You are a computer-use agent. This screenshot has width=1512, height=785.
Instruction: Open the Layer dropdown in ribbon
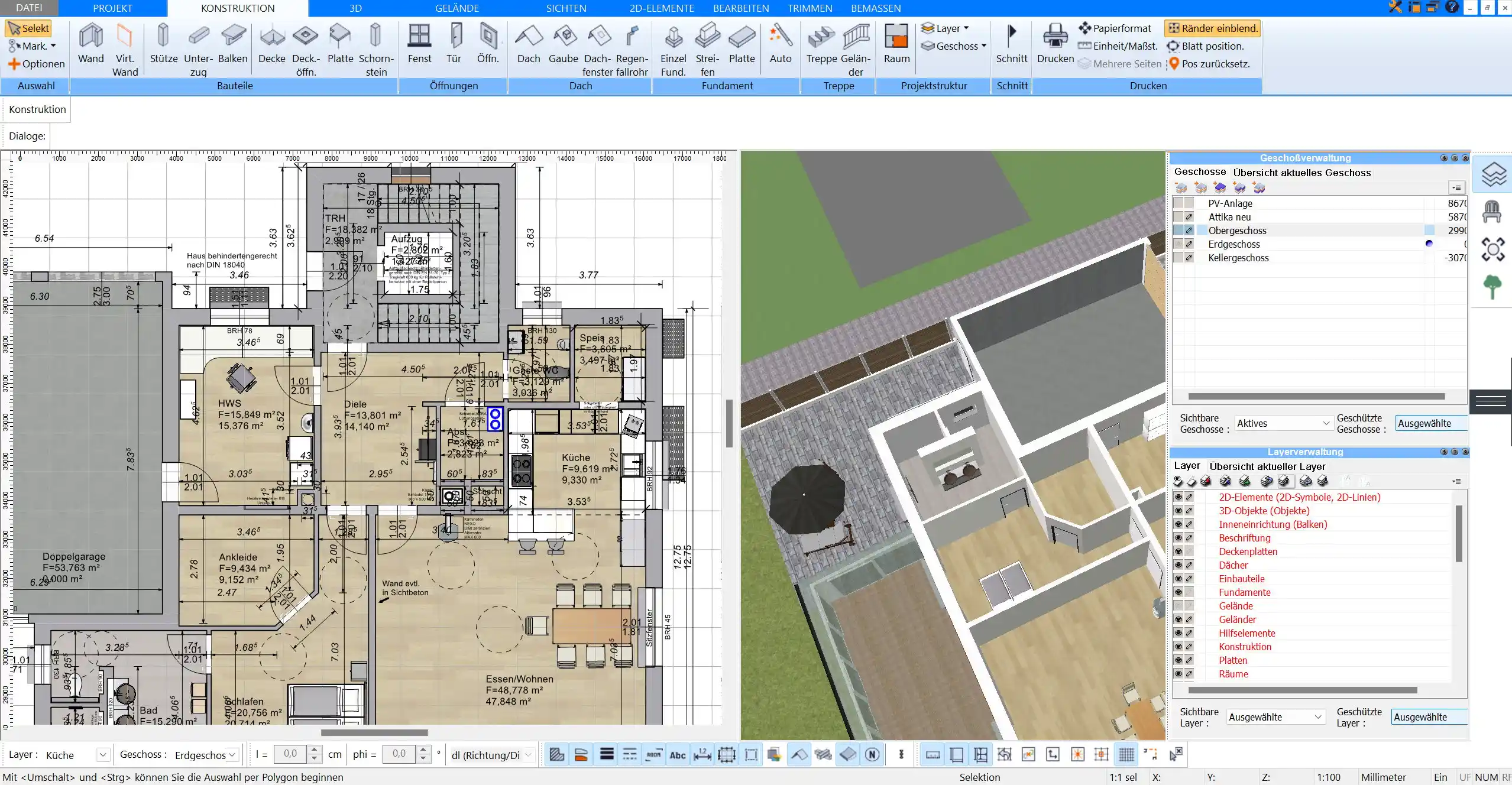tap(946, 28)
